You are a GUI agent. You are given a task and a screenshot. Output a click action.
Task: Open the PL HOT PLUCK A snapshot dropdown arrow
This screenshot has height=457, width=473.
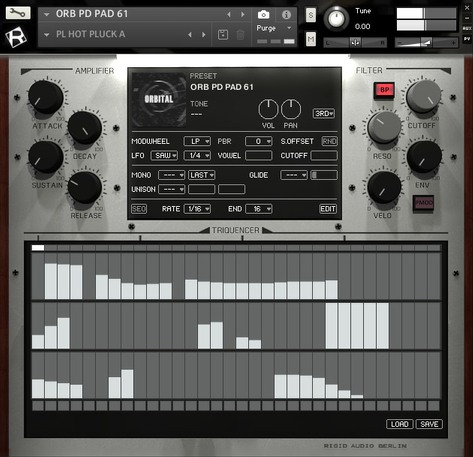click(47, 34)
